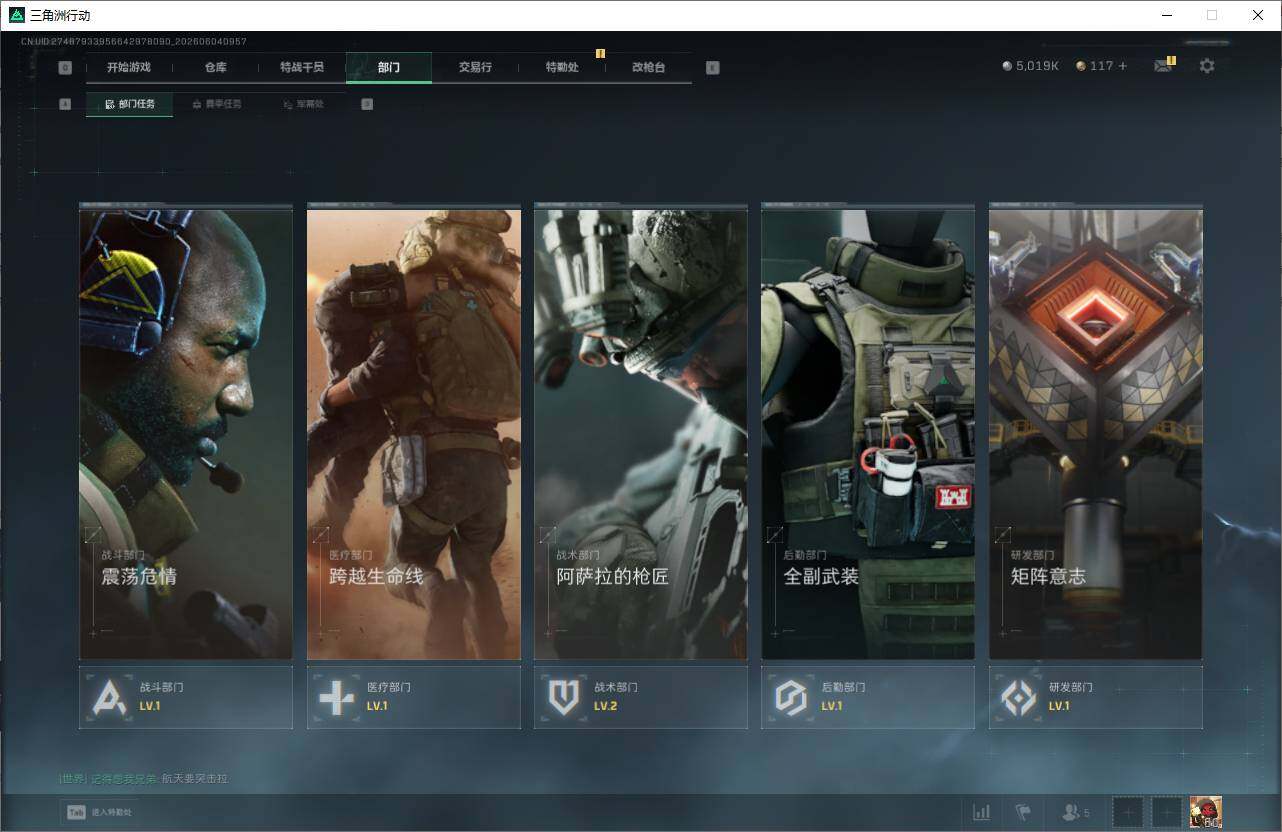Click the D key next sub-tab icon

pyautogui.click(x=367, y=104)
